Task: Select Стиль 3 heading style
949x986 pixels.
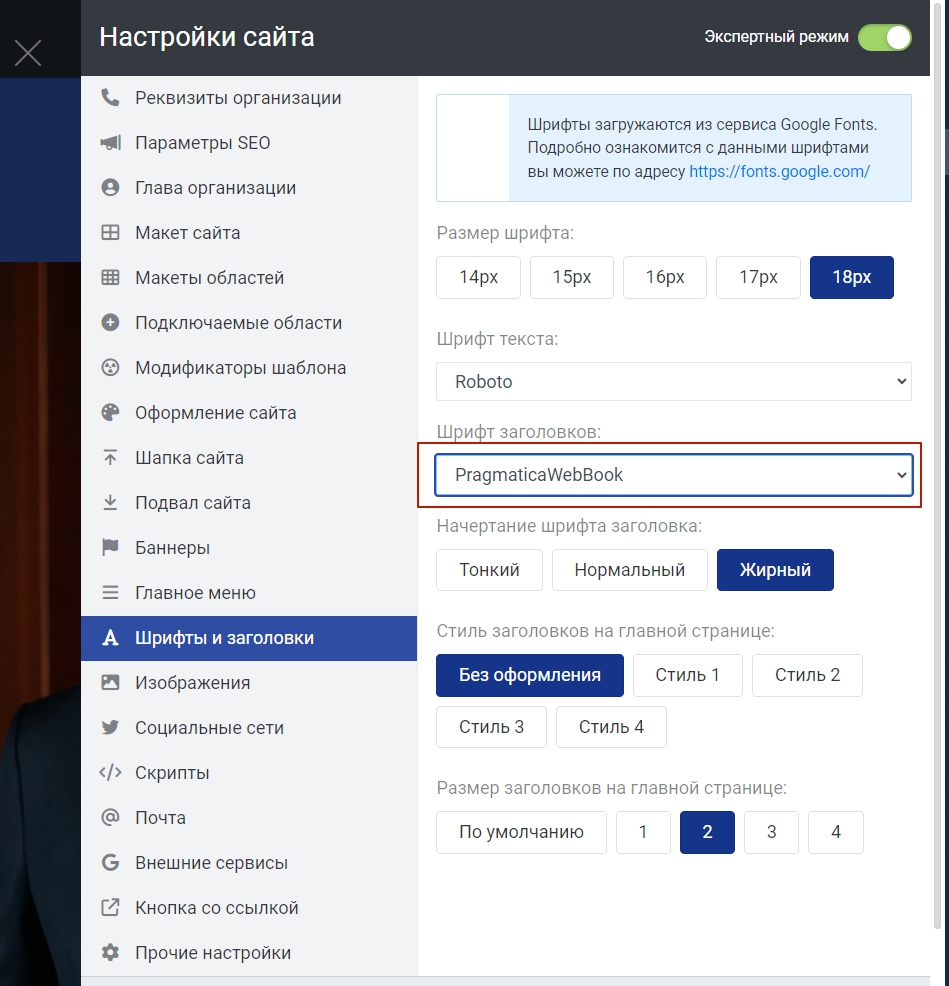Action: point(491,727)
